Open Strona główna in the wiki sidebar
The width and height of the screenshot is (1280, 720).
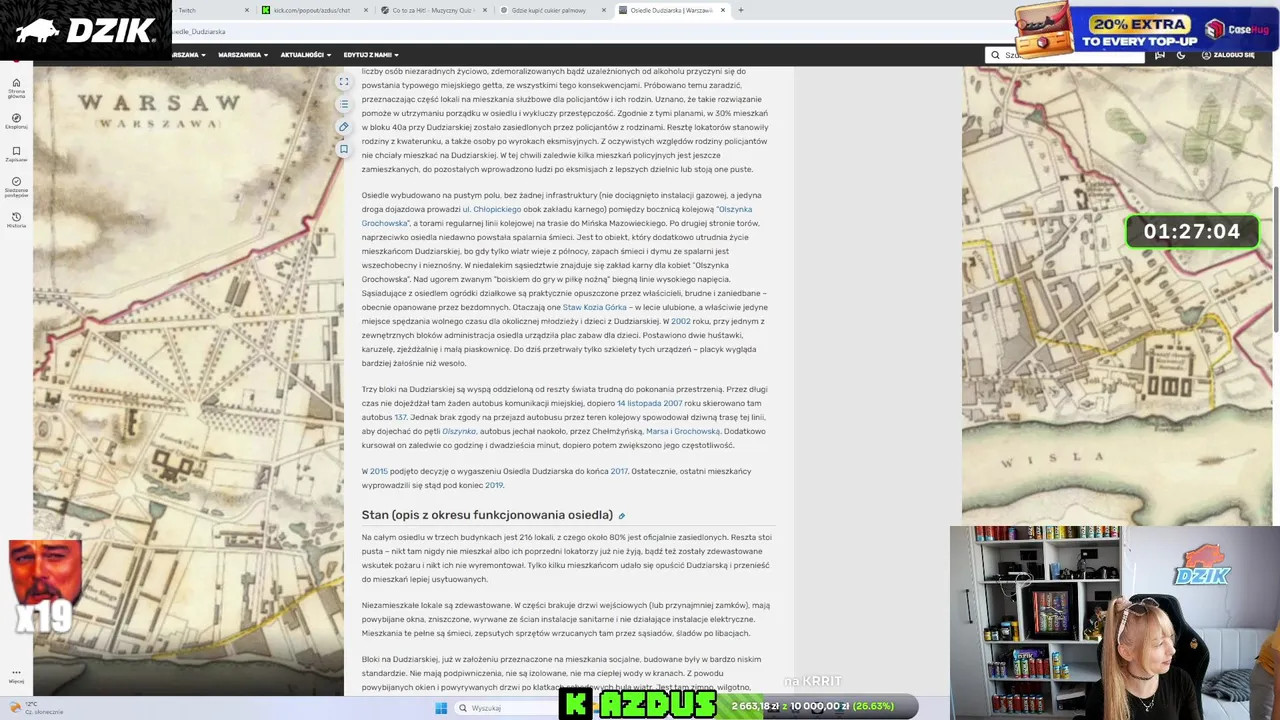point(16,87)
